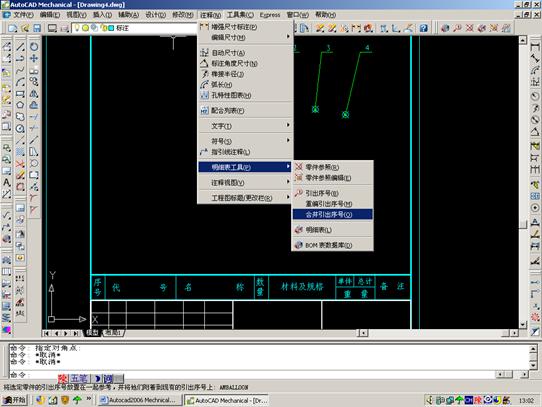Click the Open file icon
Viewport: 542px width, 407px height.
pyautogui.click(x=25, y=28)
